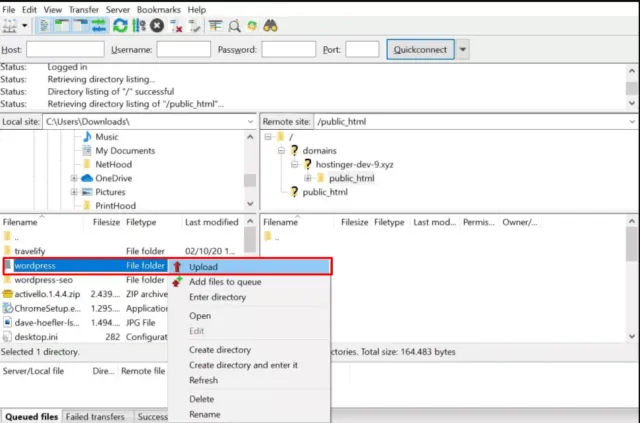Select Upload from the context menu
The image size is (640, 423).
point(203,267)
